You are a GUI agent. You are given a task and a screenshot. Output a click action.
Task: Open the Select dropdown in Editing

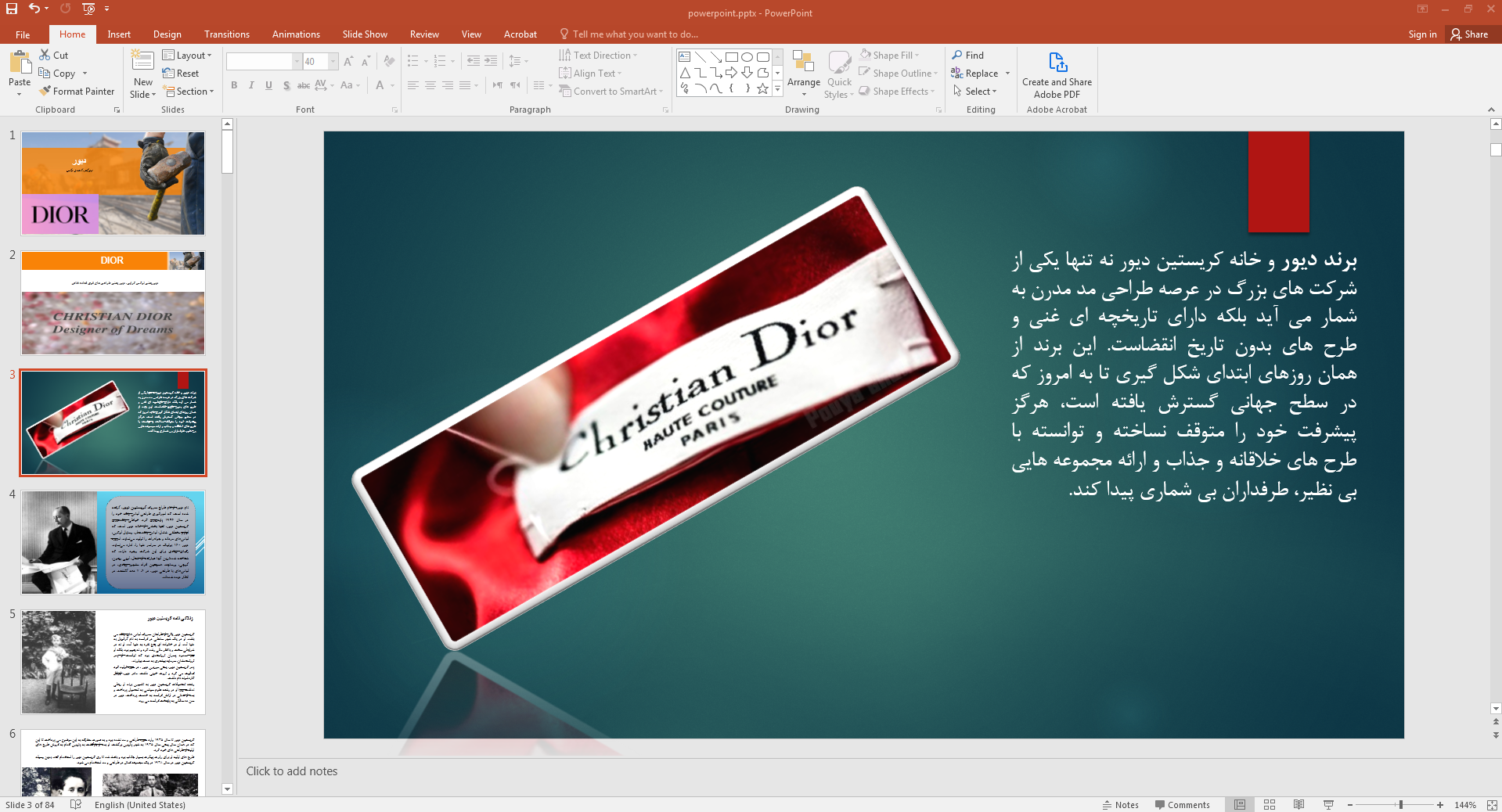click(974, 92)
